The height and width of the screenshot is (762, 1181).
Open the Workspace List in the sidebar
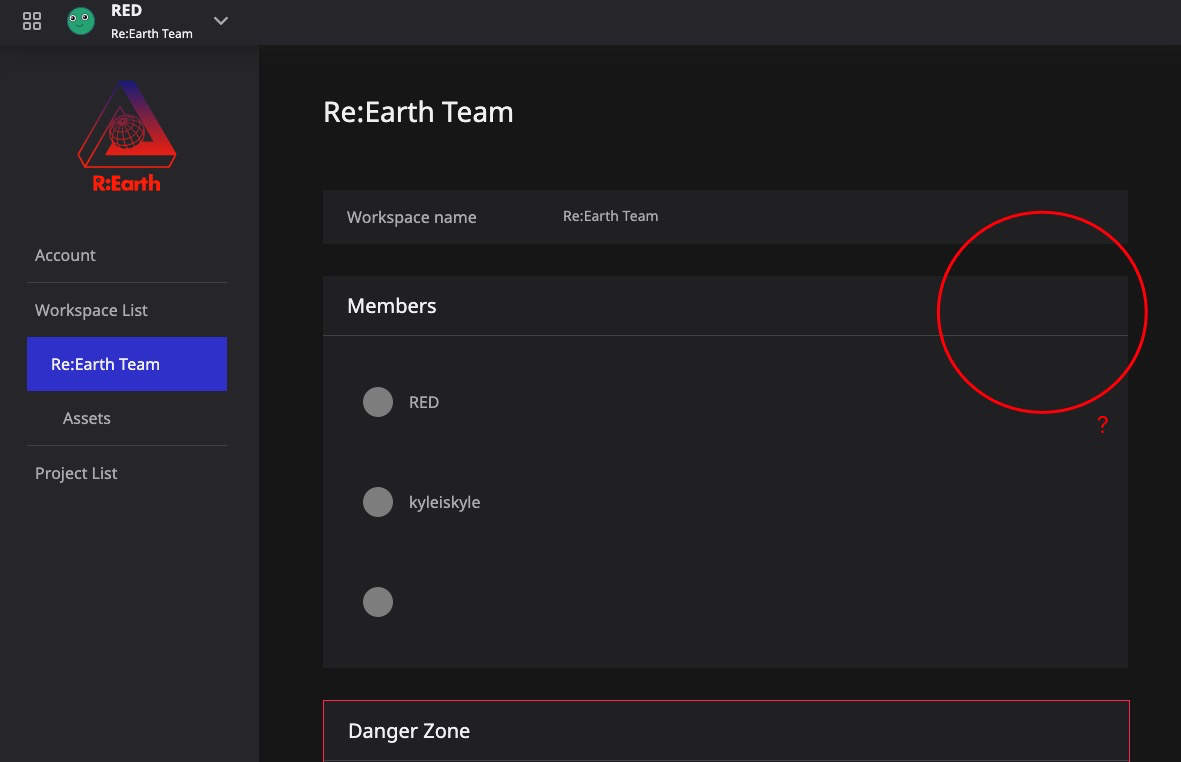[x=91, y=310]
